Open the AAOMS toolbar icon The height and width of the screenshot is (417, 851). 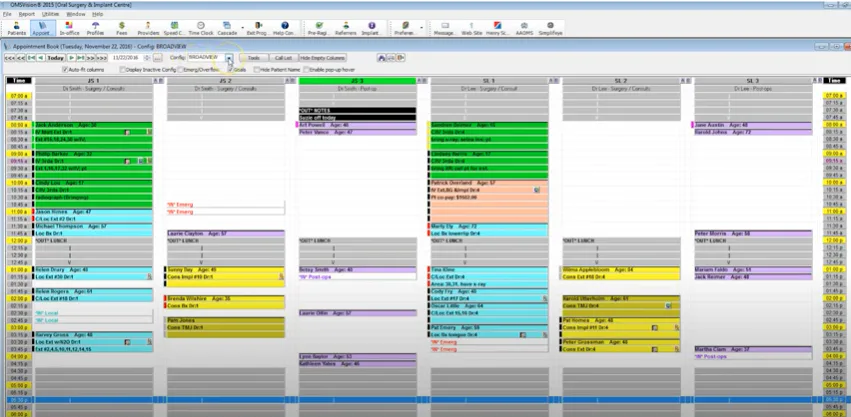pyautogui.click(x=524, y=28)
